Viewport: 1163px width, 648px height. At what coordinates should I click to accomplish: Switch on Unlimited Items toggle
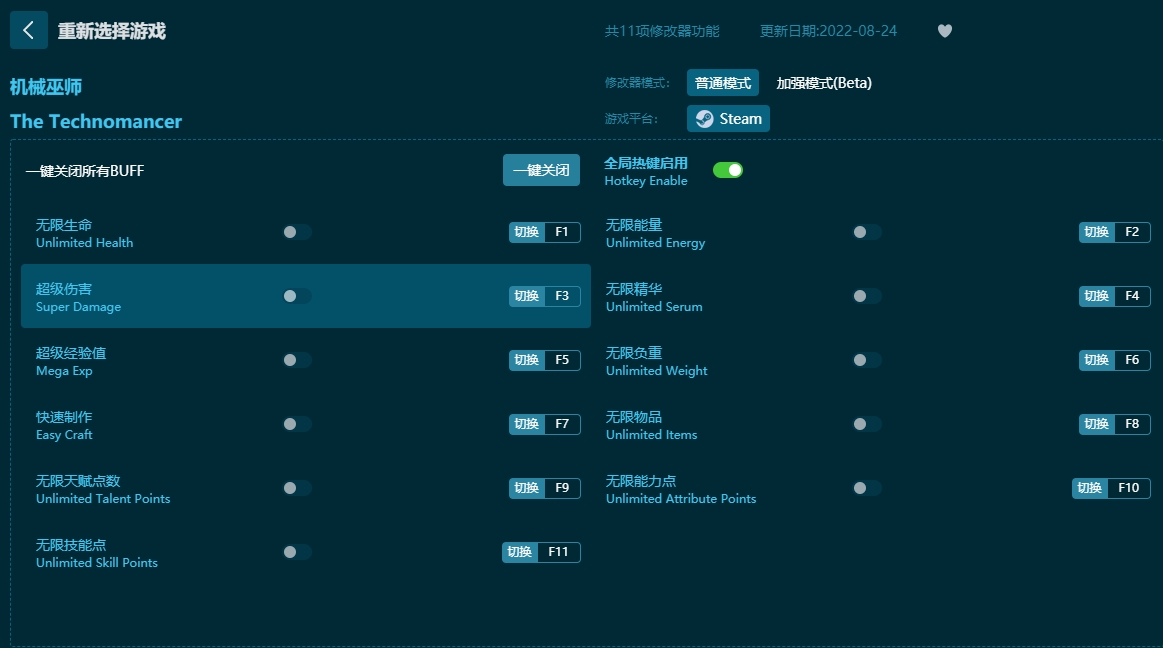(866, 424)
